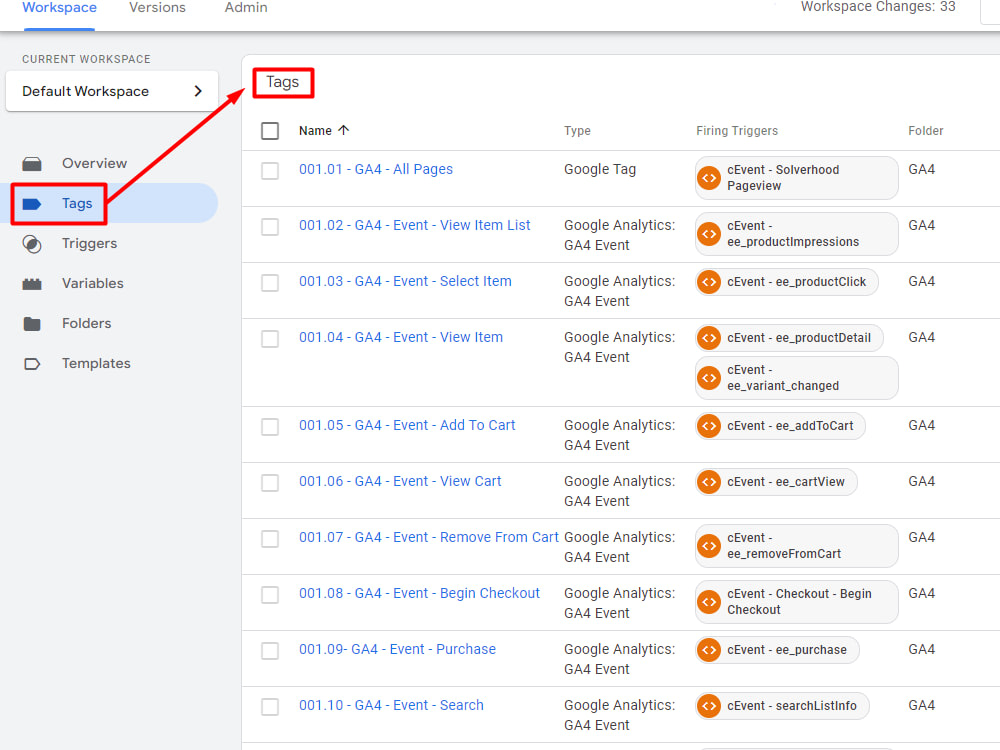This screenshot has width=1000, height=750.
Task: Open tag 001.02 View Item List
Action: pyautogui.click(x=415, y=225)
